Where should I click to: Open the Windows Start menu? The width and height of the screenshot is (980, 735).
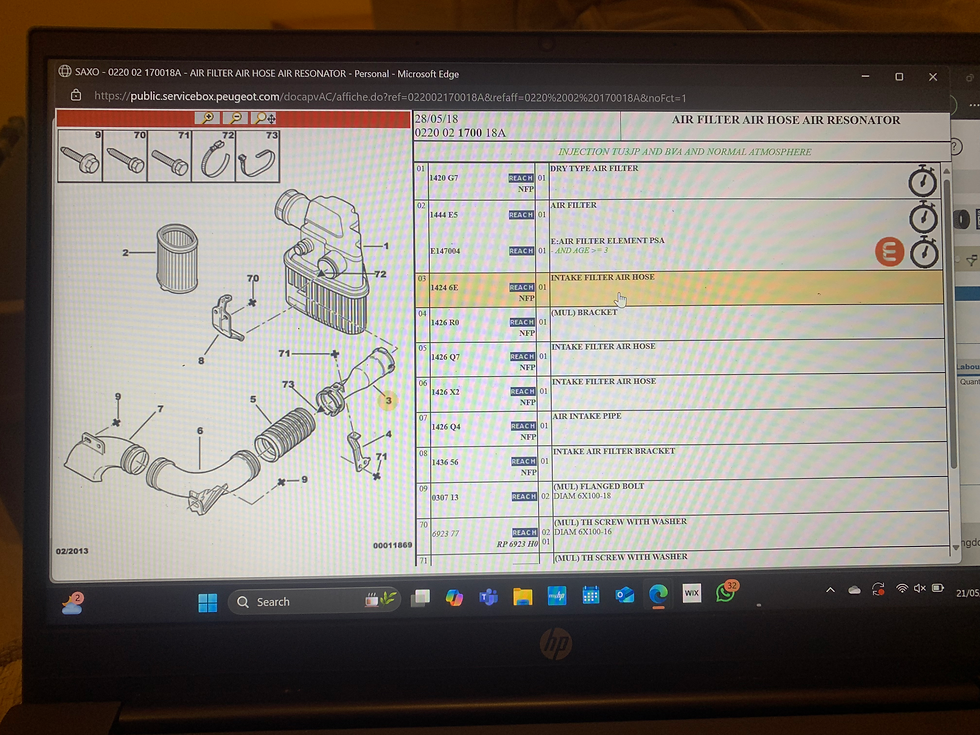point(208,603)
